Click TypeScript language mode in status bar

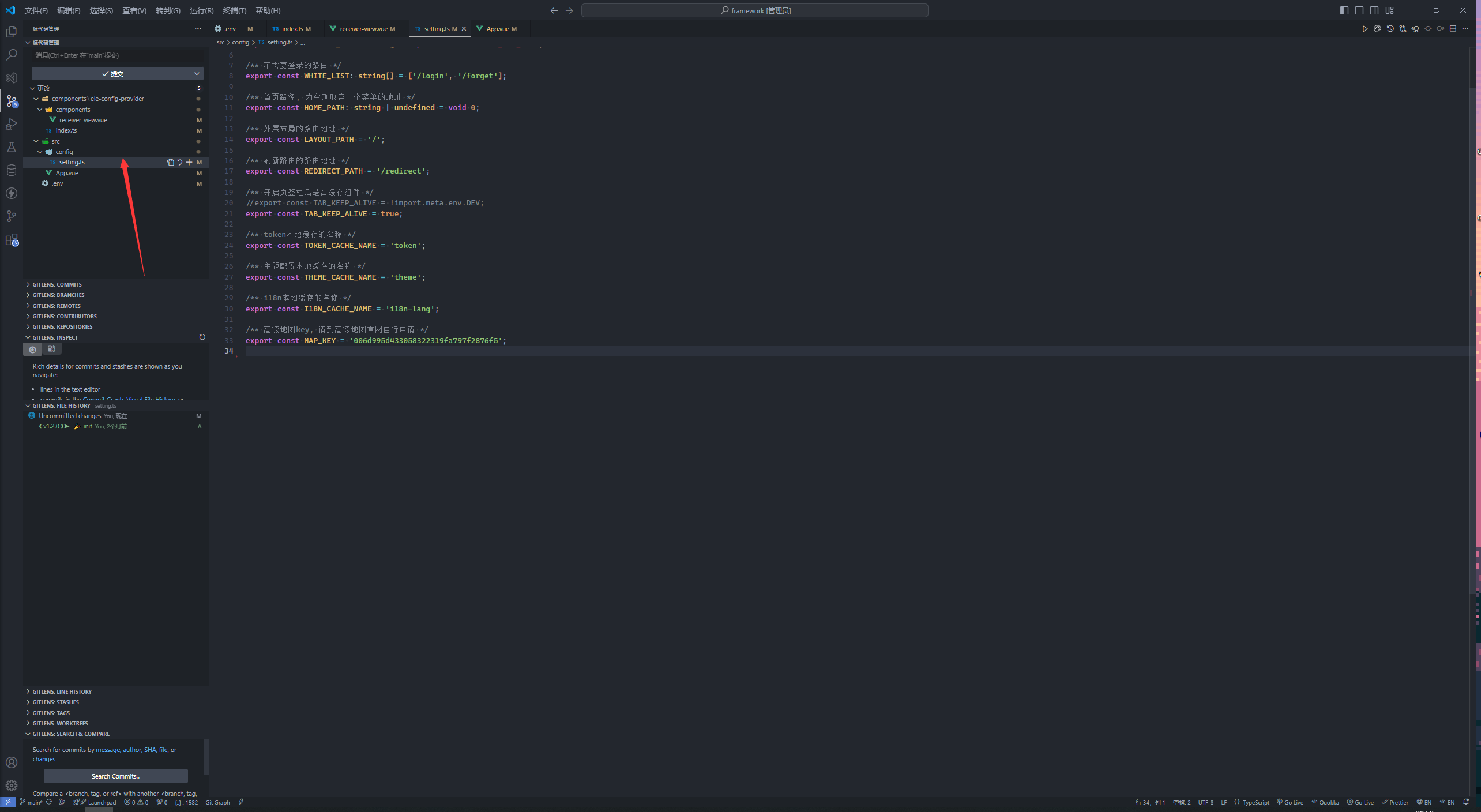point(1256,803)
